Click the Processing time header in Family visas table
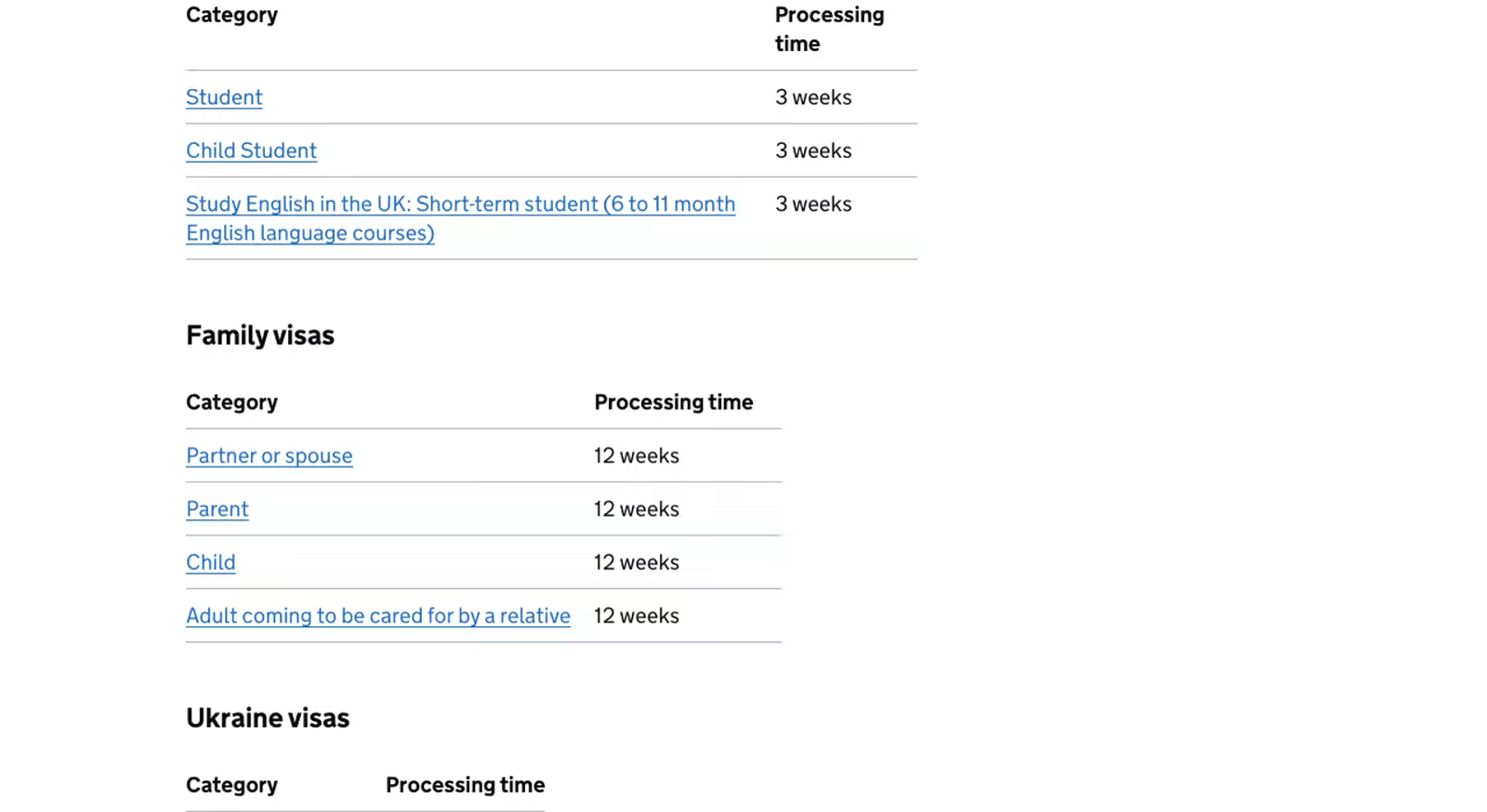The width and height of the screenshot is (1487, 812). pyautogui.click(x=673, y=401)
